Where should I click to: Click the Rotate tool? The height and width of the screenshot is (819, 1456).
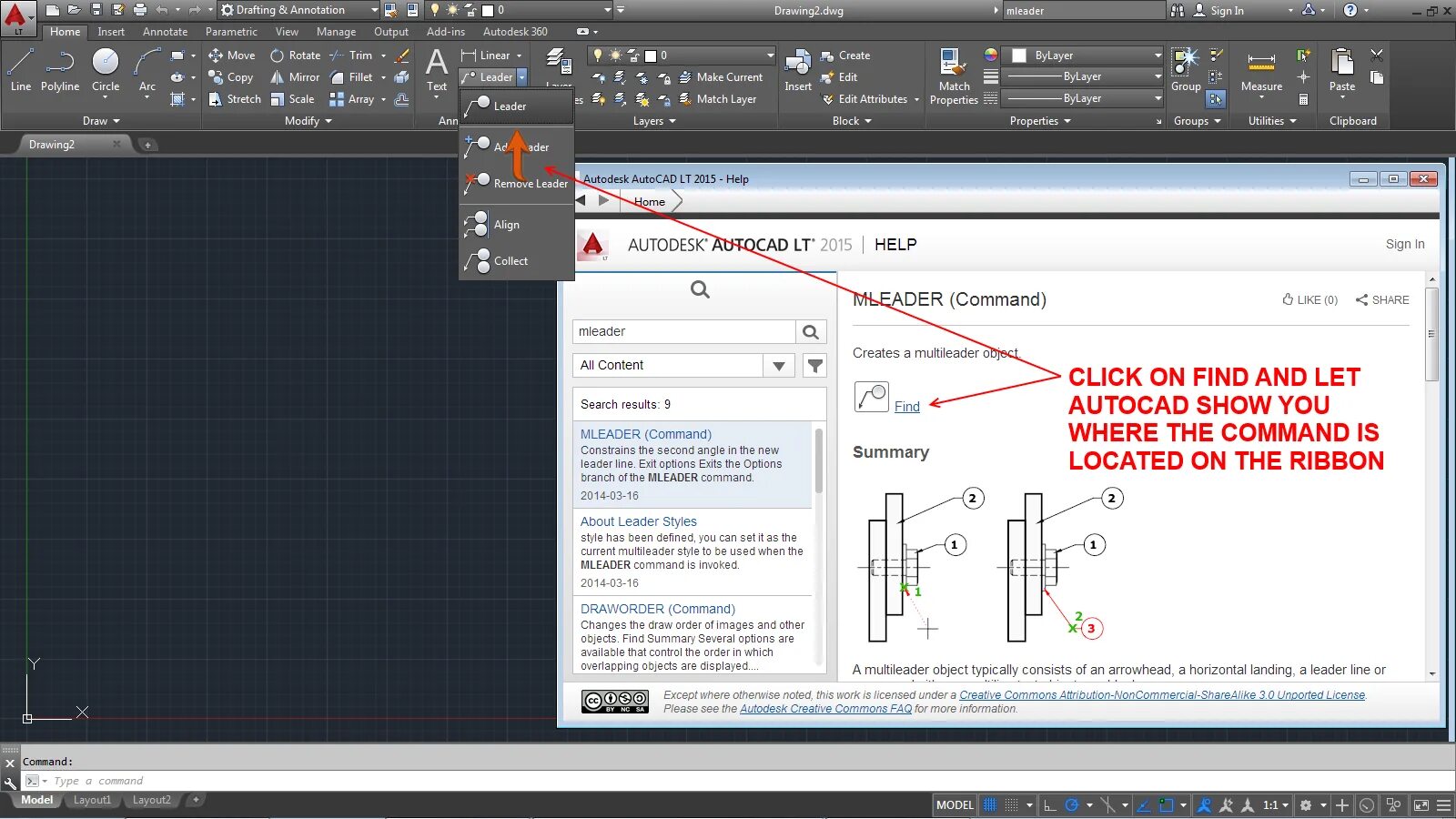click(295, 56)
